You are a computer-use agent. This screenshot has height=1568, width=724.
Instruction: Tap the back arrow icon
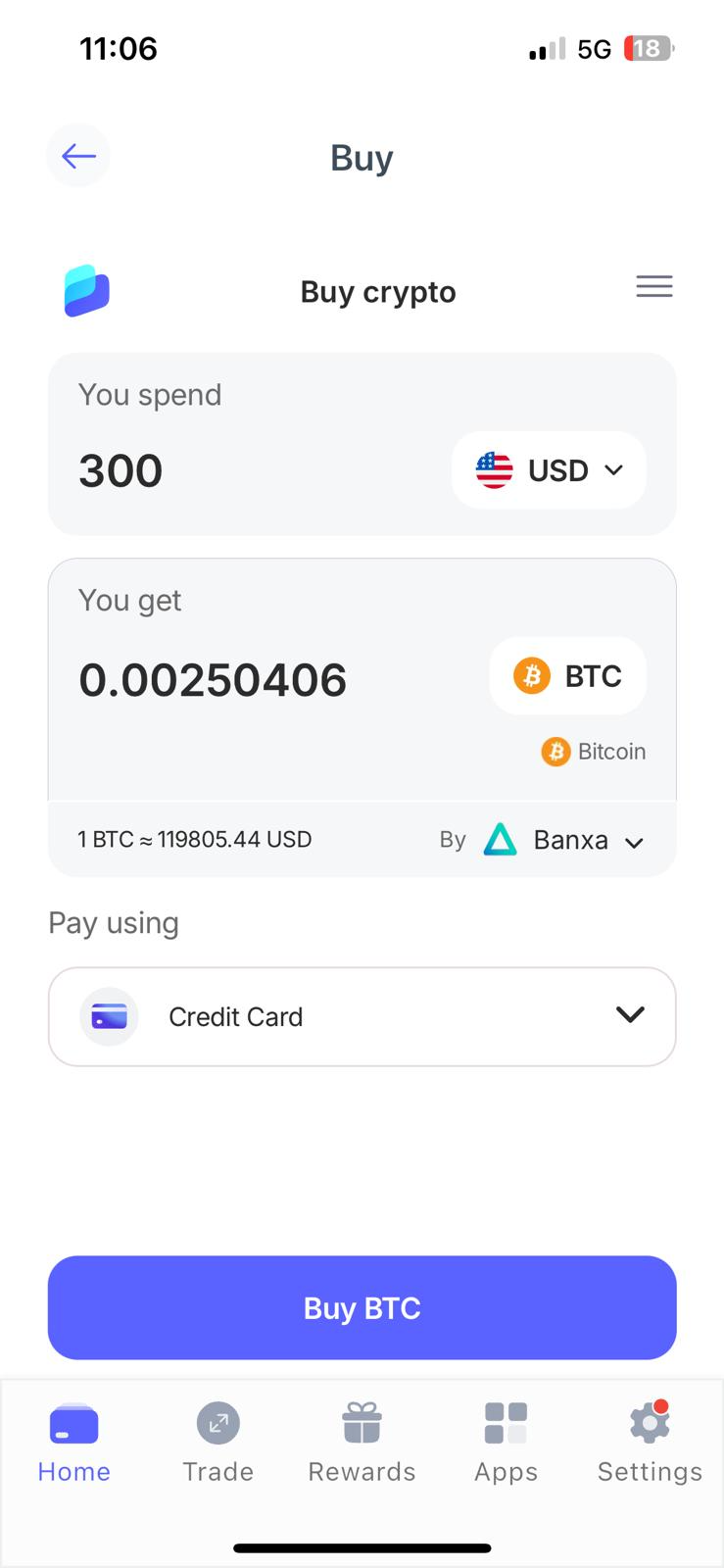click(78, 156)
